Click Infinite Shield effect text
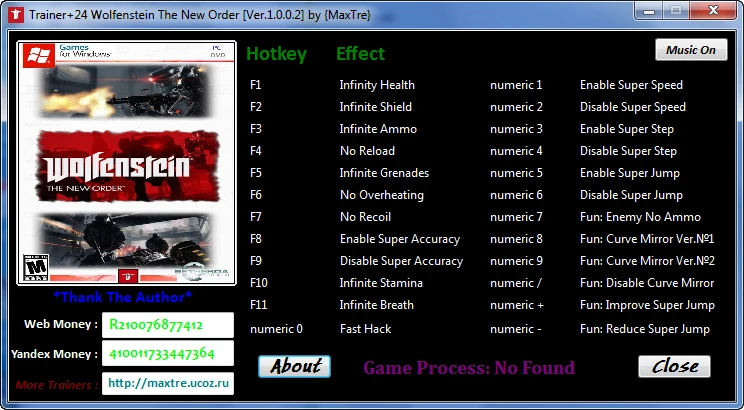The image size is (744, 410). pyautogui.click(x=376, y=107)
